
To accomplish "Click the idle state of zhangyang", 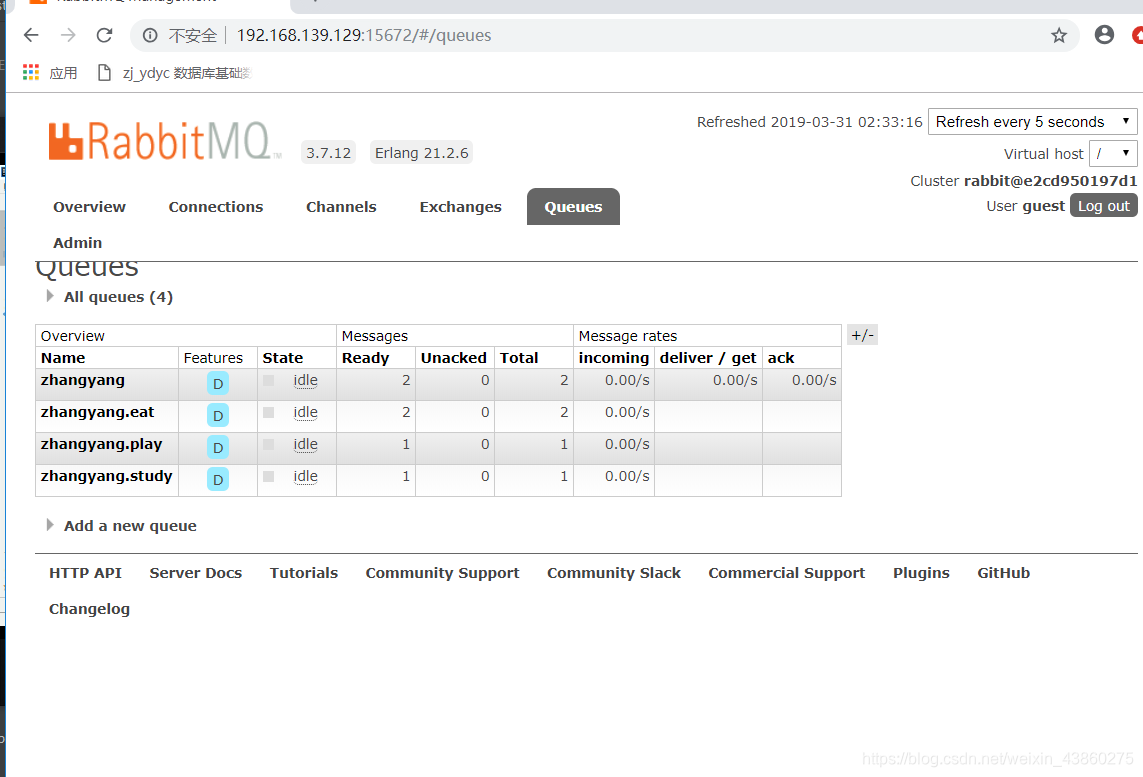I will click(x=305, y=380).
